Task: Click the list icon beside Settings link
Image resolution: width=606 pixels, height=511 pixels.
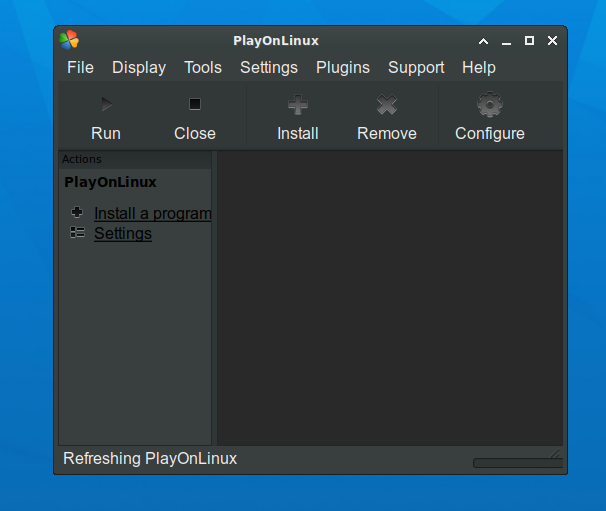Action: point(77,232)
